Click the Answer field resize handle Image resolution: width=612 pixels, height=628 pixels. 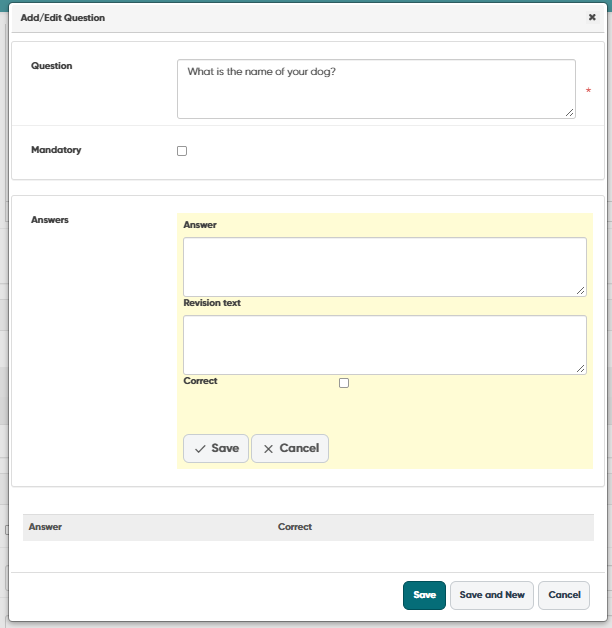pos(580,291)
